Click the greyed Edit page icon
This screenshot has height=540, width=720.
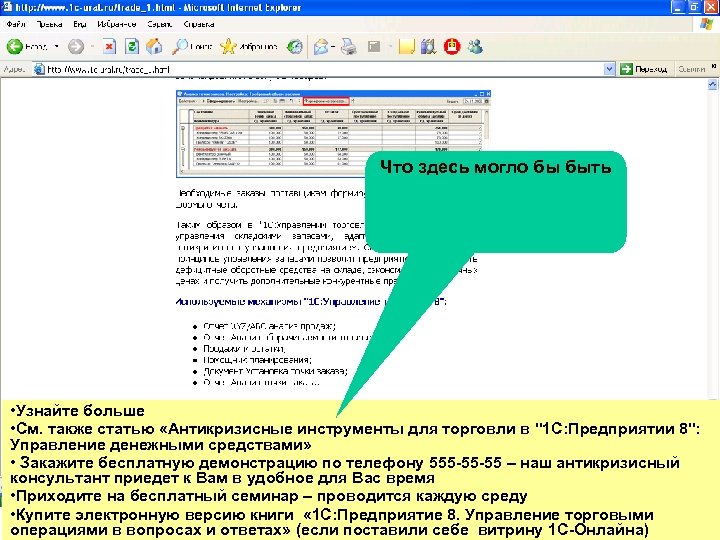pos(374,46)
